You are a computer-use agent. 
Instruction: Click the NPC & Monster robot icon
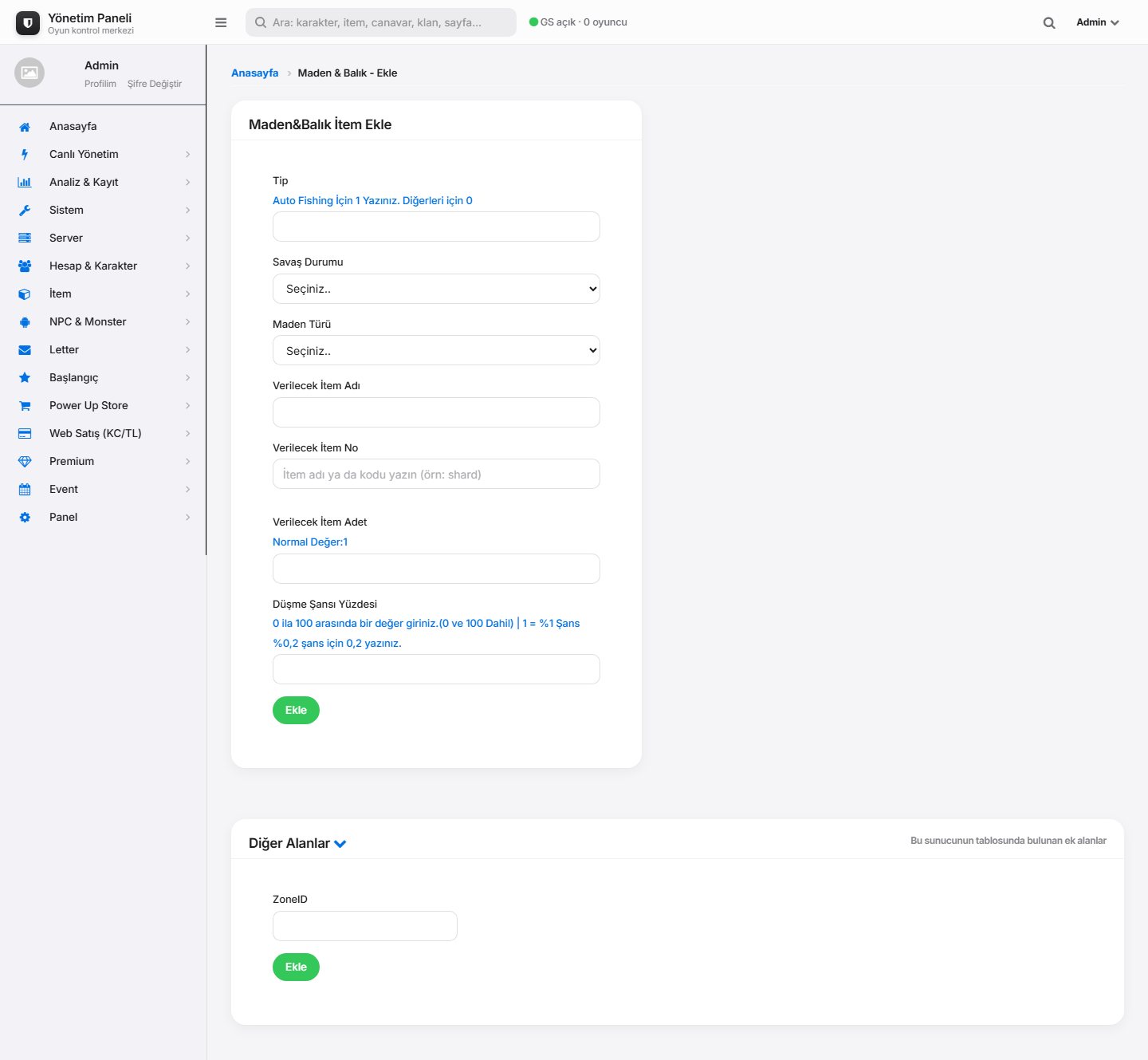click(25, 322)
